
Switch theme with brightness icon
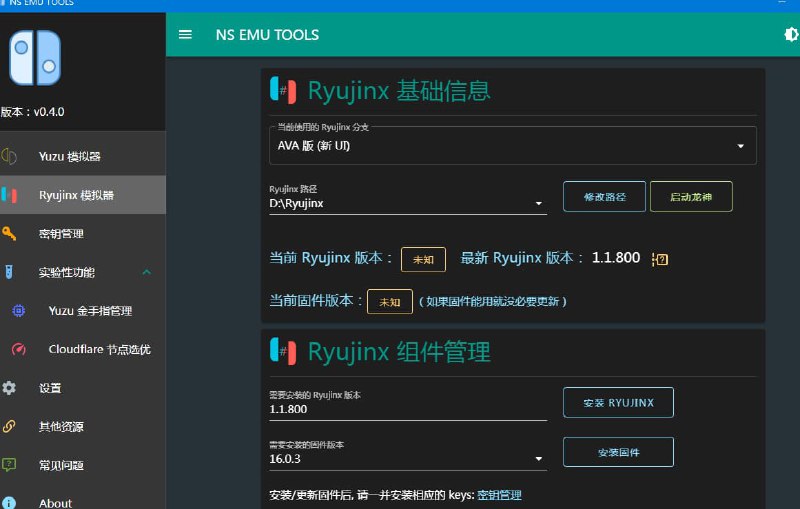(791, 35)
